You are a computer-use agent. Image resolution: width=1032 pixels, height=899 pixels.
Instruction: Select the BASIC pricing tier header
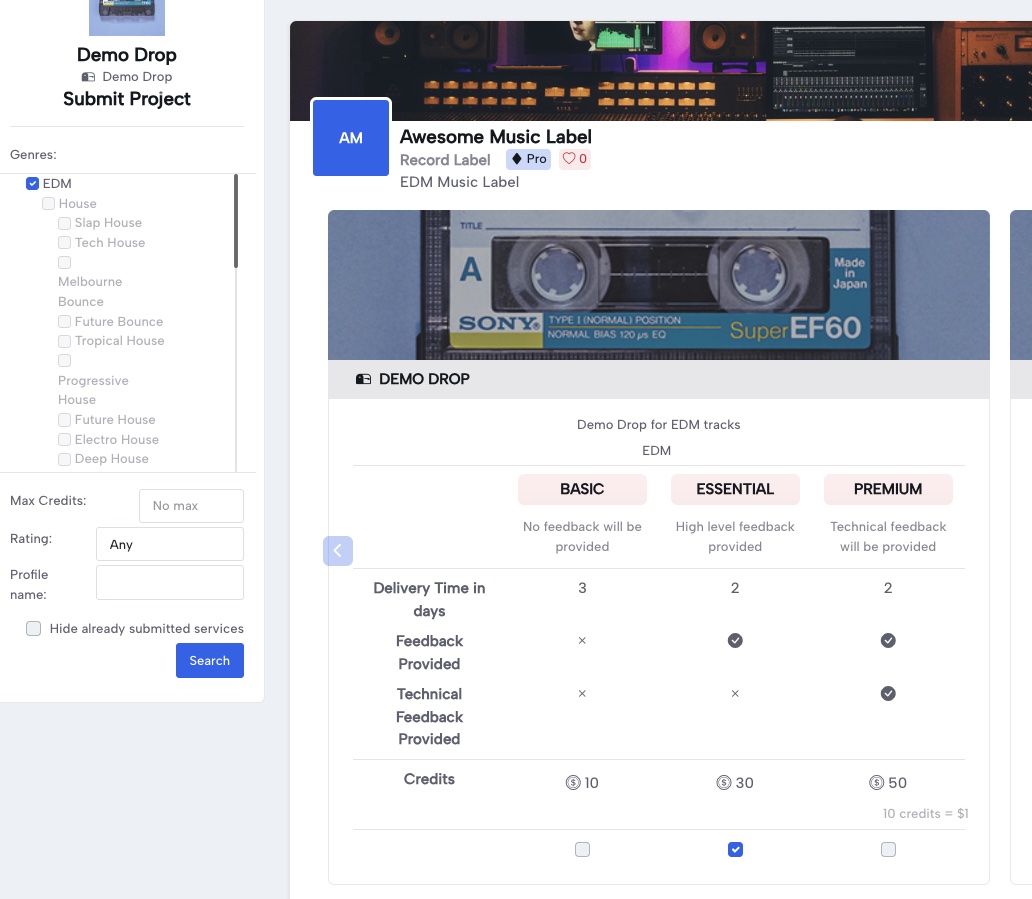pos(582,489)
